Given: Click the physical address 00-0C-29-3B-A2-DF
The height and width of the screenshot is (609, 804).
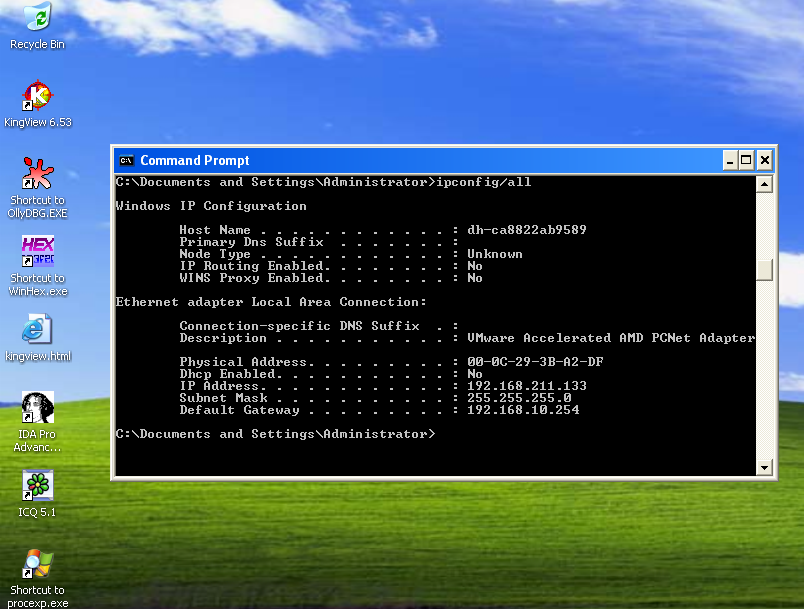Looking at the screenshot, I should [x=535, y=361].
